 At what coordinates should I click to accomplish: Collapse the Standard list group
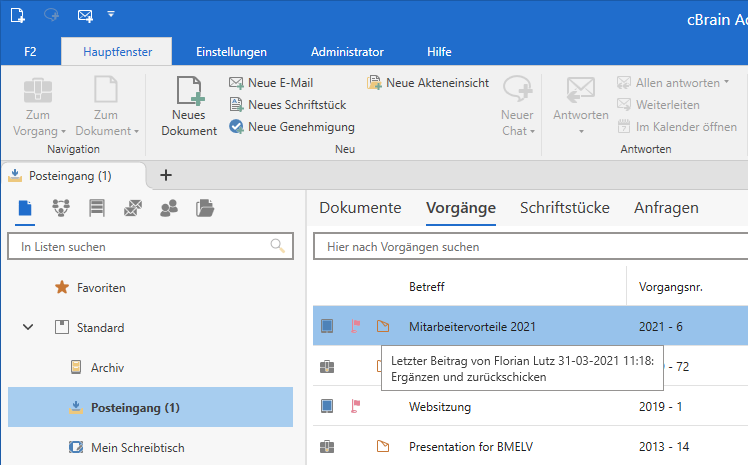coord(28,328)
